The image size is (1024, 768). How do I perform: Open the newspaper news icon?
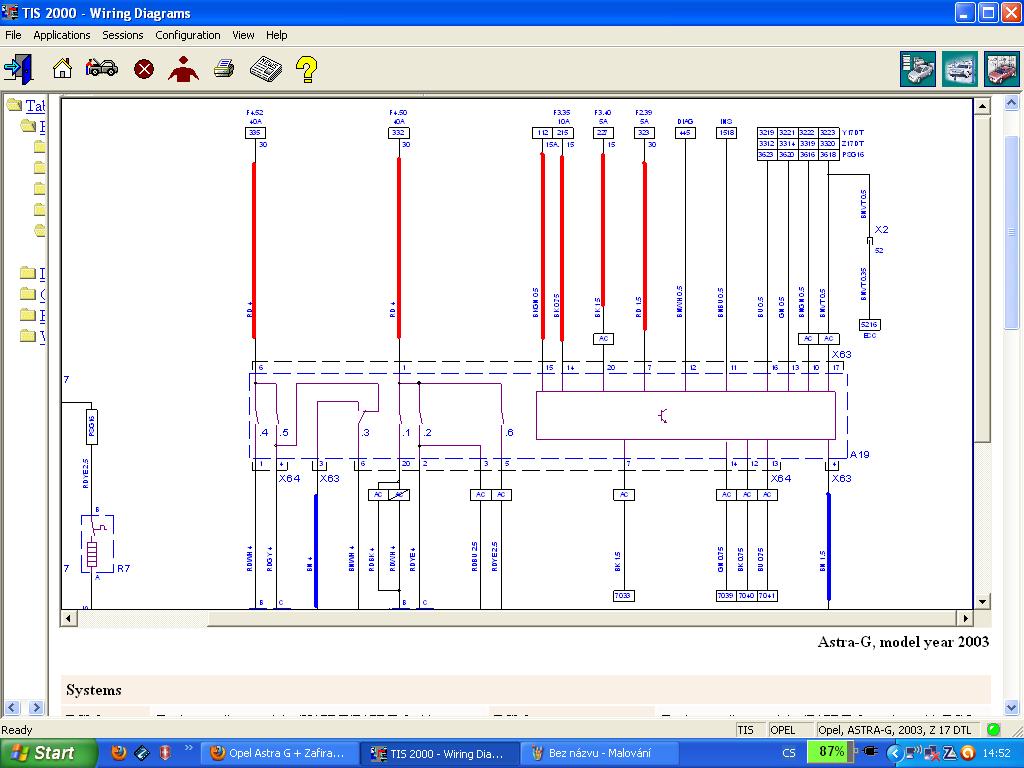click(265, 69)
